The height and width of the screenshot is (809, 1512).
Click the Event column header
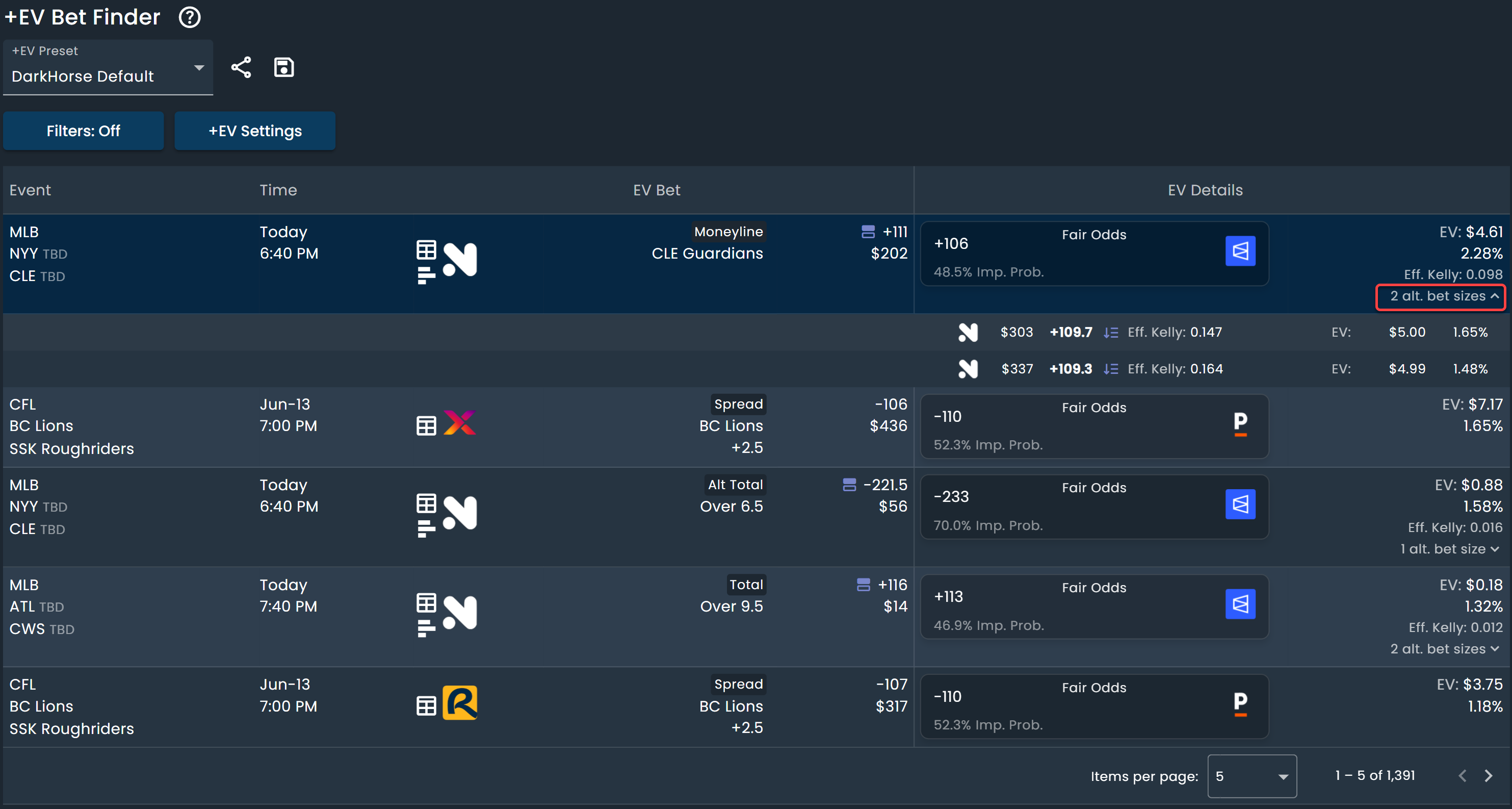coord(31,190)
